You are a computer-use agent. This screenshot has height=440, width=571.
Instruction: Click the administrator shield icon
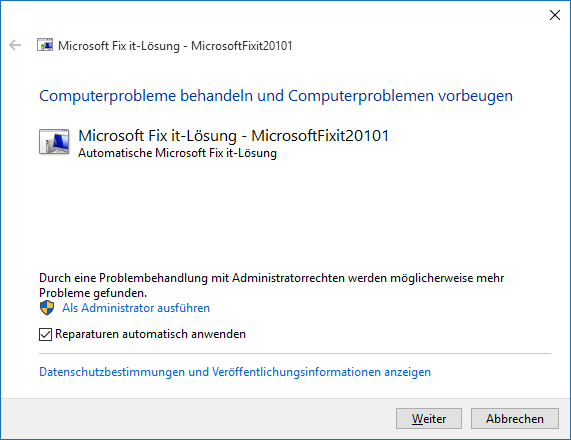pyautogui.click(x=47, y=308)
